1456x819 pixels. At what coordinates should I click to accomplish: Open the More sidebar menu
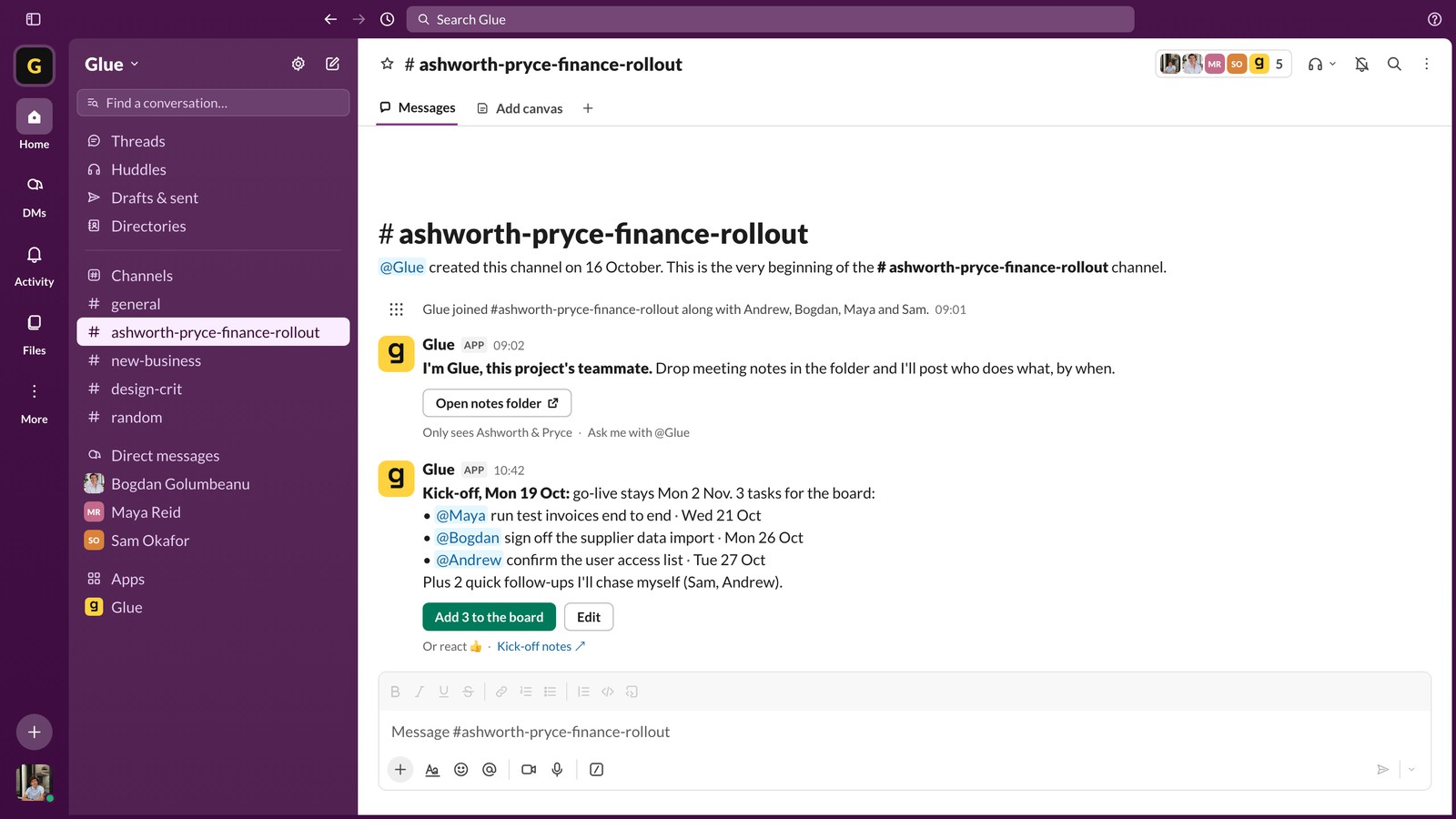35,403
